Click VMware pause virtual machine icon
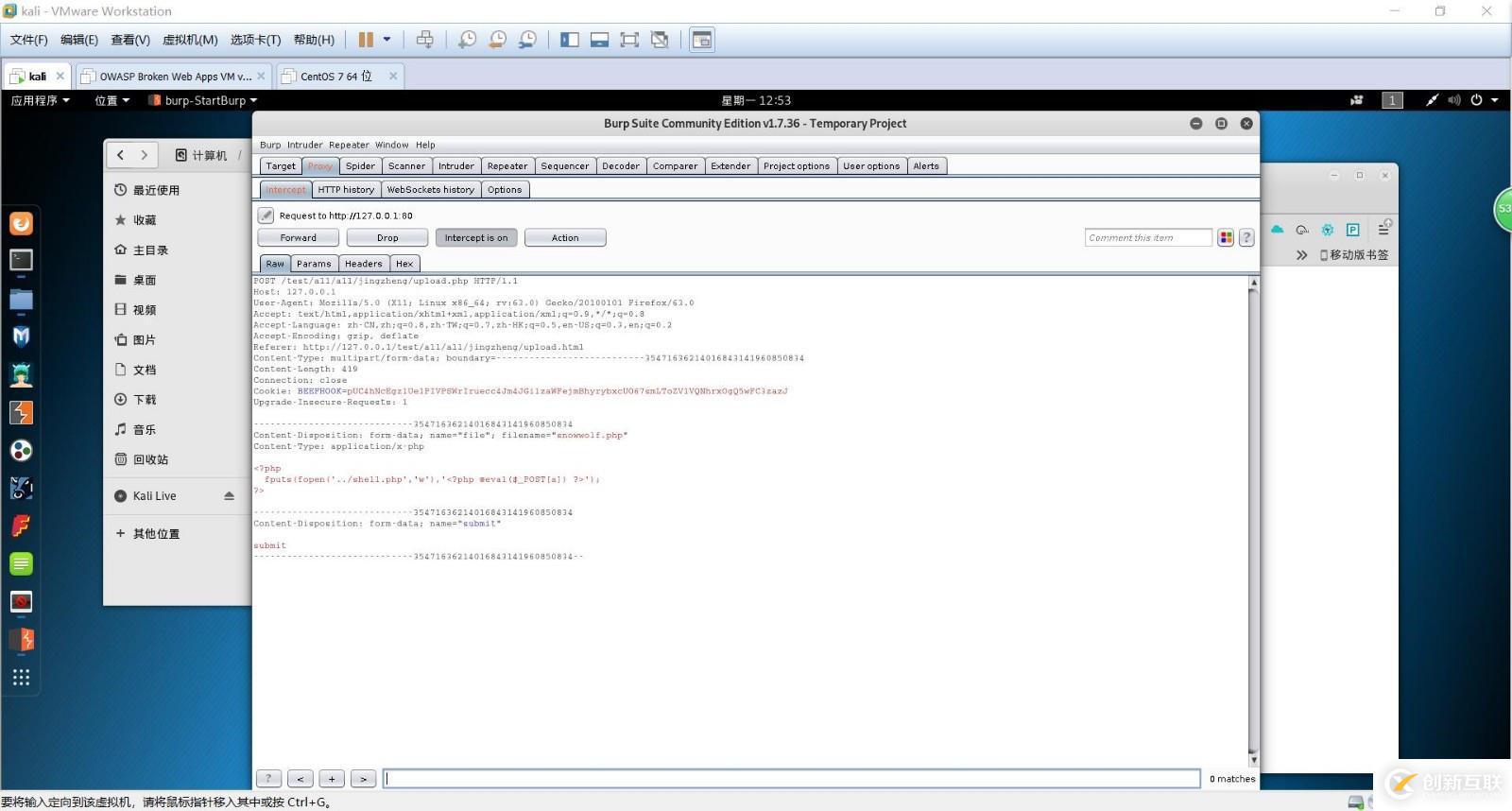Viewport: 1512px width, 811px height. point(366,40)
